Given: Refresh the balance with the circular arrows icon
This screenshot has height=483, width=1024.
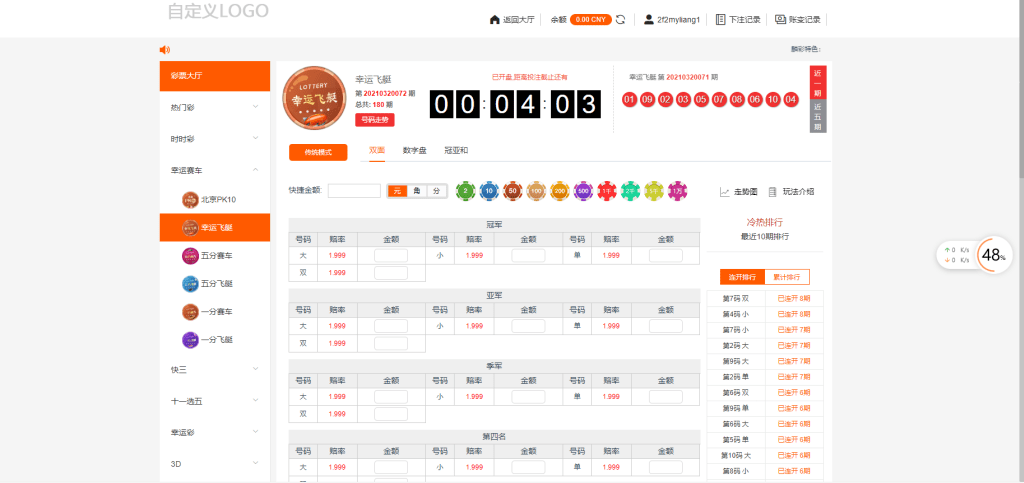Looking at the screenshot, I should tap(621, 19).
